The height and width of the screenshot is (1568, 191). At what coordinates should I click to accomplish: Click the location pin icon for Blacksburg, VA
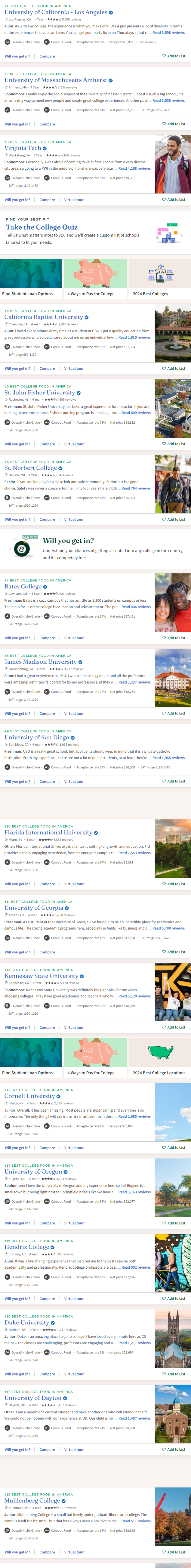point(6,155)
